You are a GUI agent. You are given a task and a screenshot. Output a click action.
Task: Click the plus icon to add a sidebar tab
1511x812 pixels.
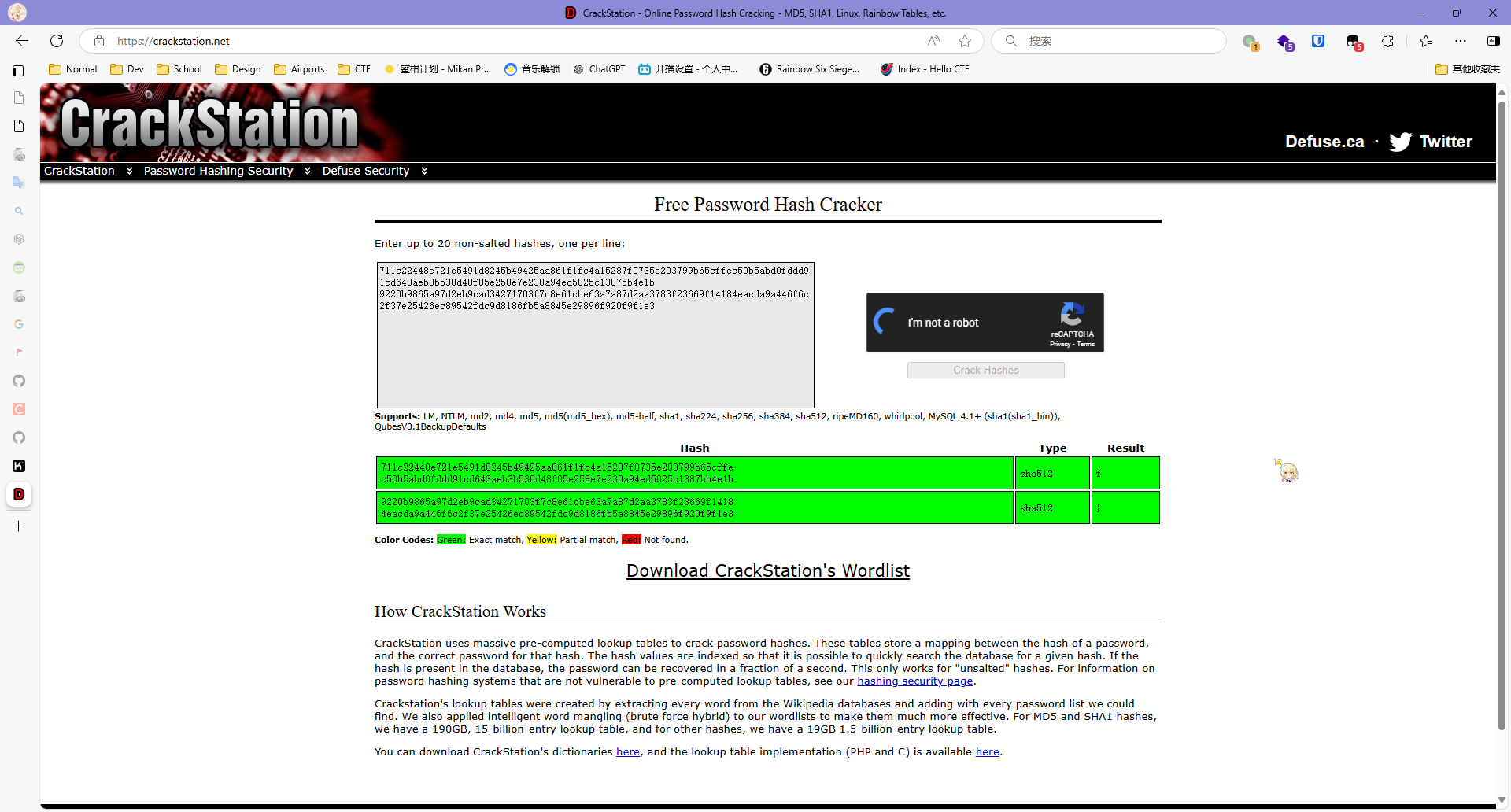(19, 526)
